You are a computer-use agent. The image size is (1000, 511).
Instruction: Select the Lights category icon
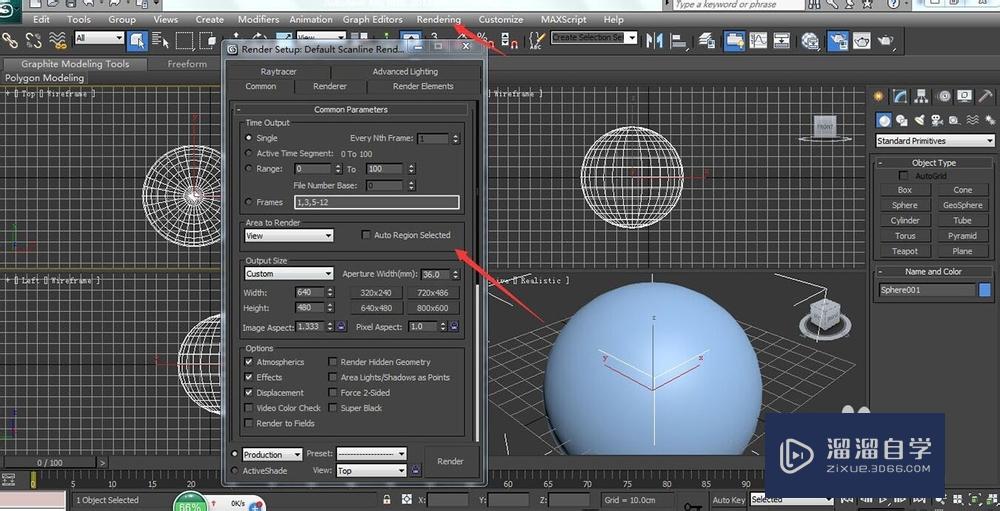(921, 120)
